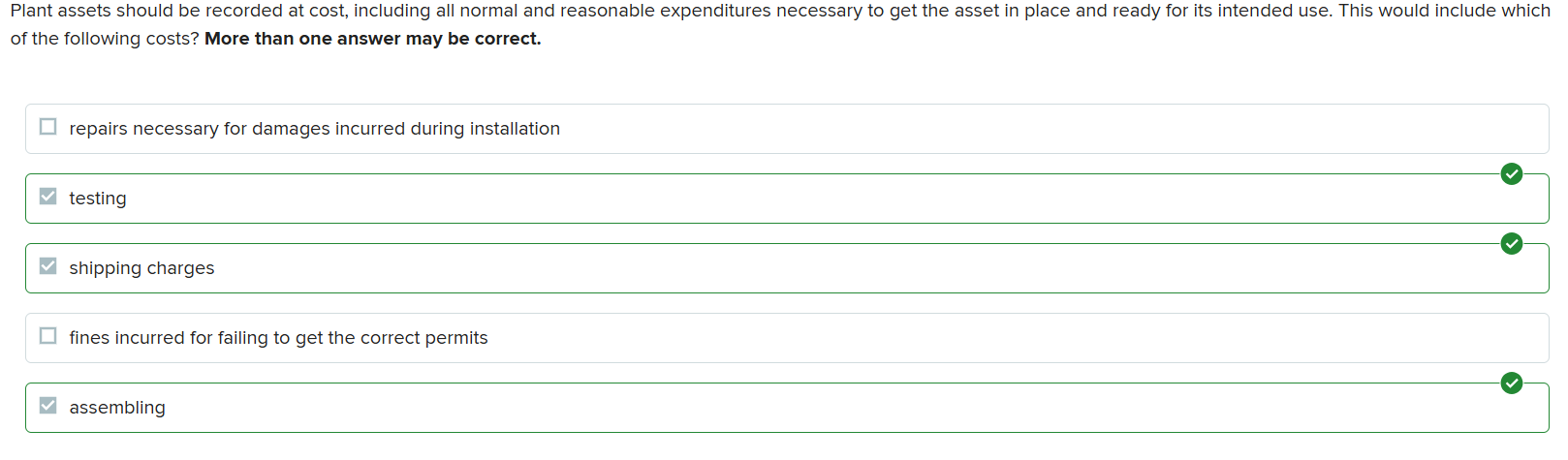Enable the fines incurred checkbox
1568x460 pixels.
point(48,336)
